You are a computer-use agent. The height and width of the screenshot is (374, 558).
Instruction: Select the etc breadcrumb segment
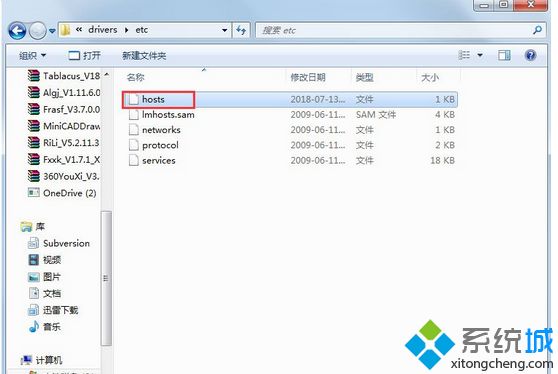pyautogui.click(x=142, y=30)
